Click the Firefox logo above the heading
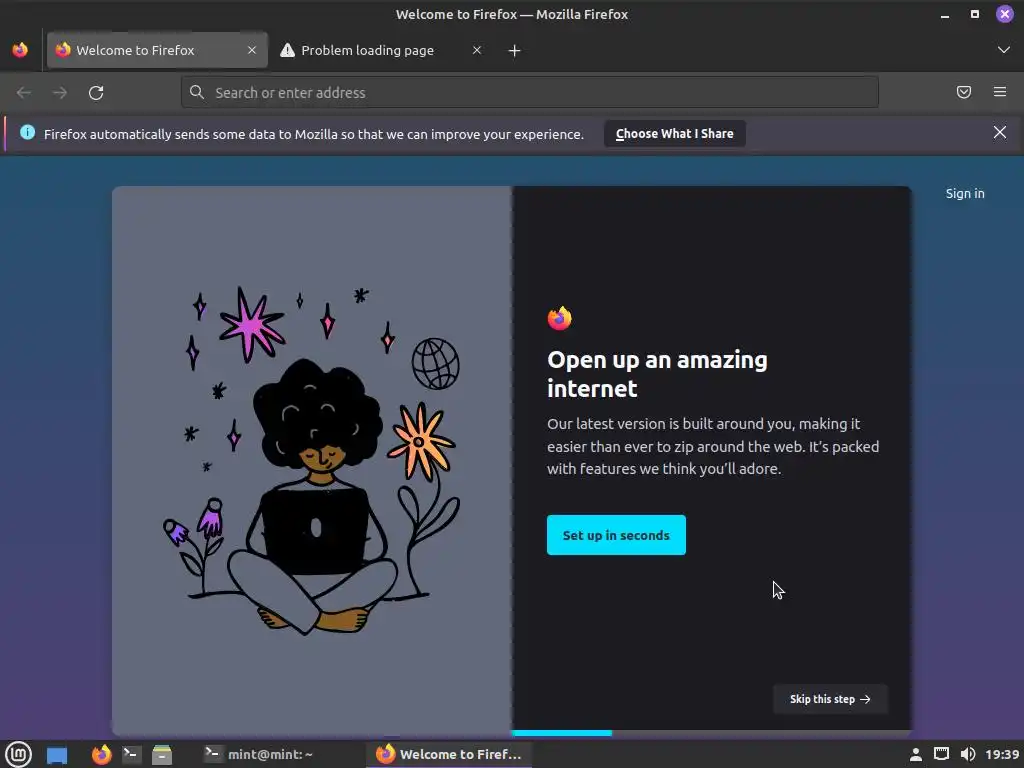The height and width of the screenshot is (768, 1024). point(560,318)
